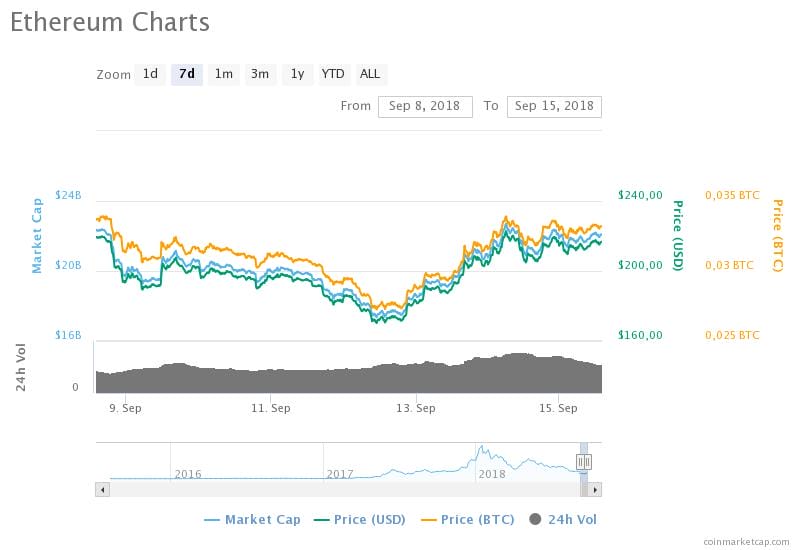The height and width of the screenshot is (550, 800).
Task: Click the 2017 label in navigator
Action: click(x=340, y=474)
